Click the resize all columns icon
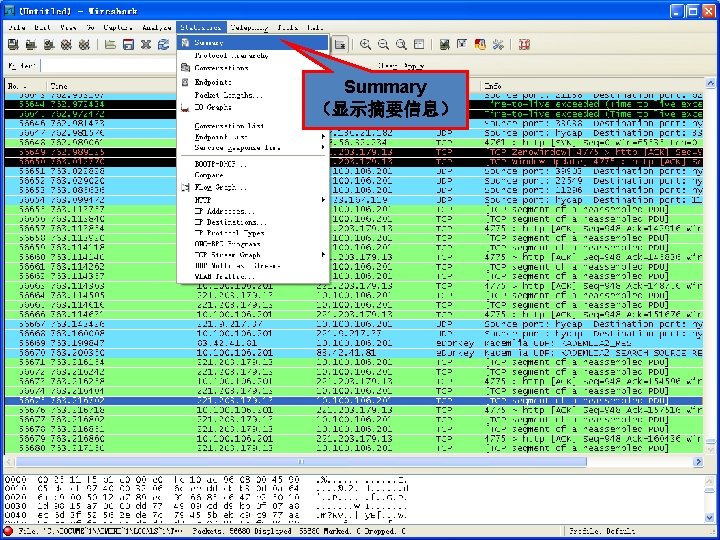 [x=419, y=45]
